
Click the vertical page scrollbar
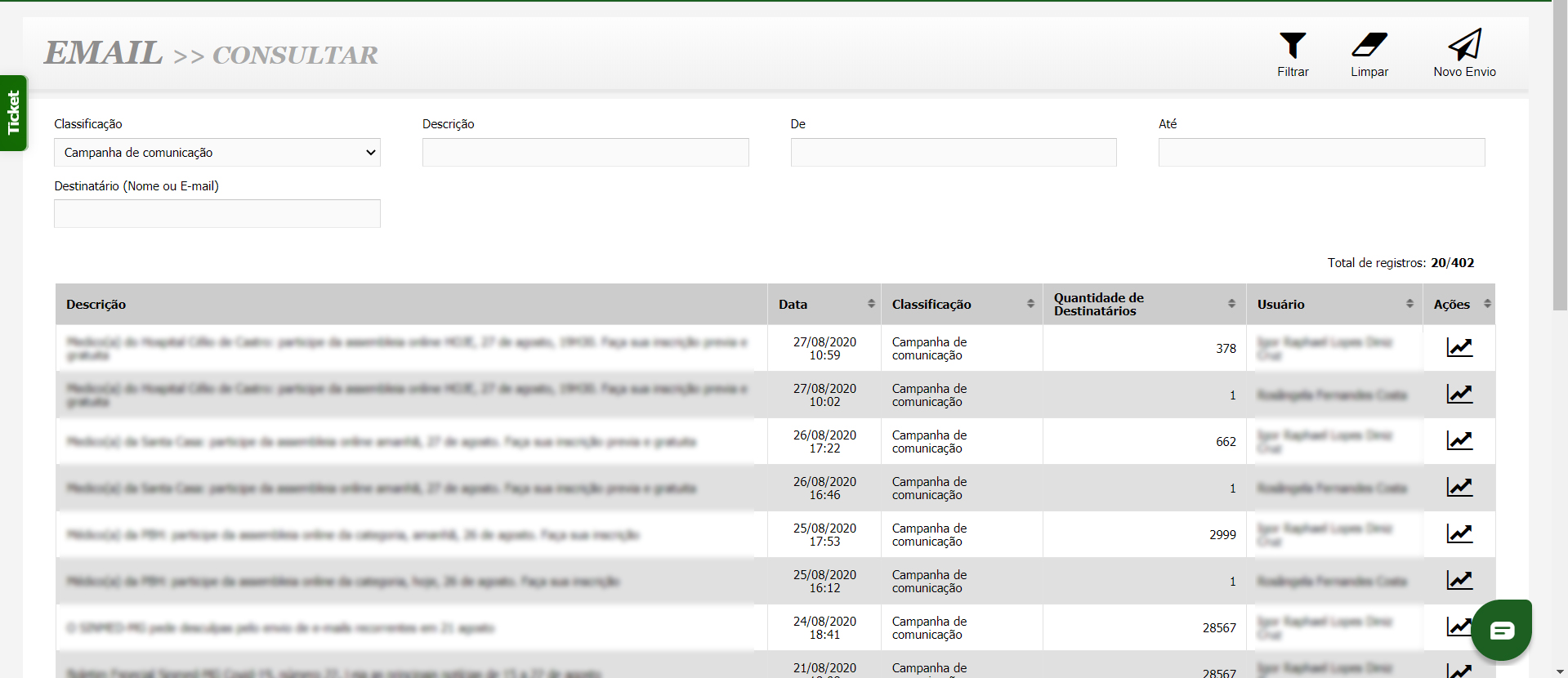(x=1559, y=163)
